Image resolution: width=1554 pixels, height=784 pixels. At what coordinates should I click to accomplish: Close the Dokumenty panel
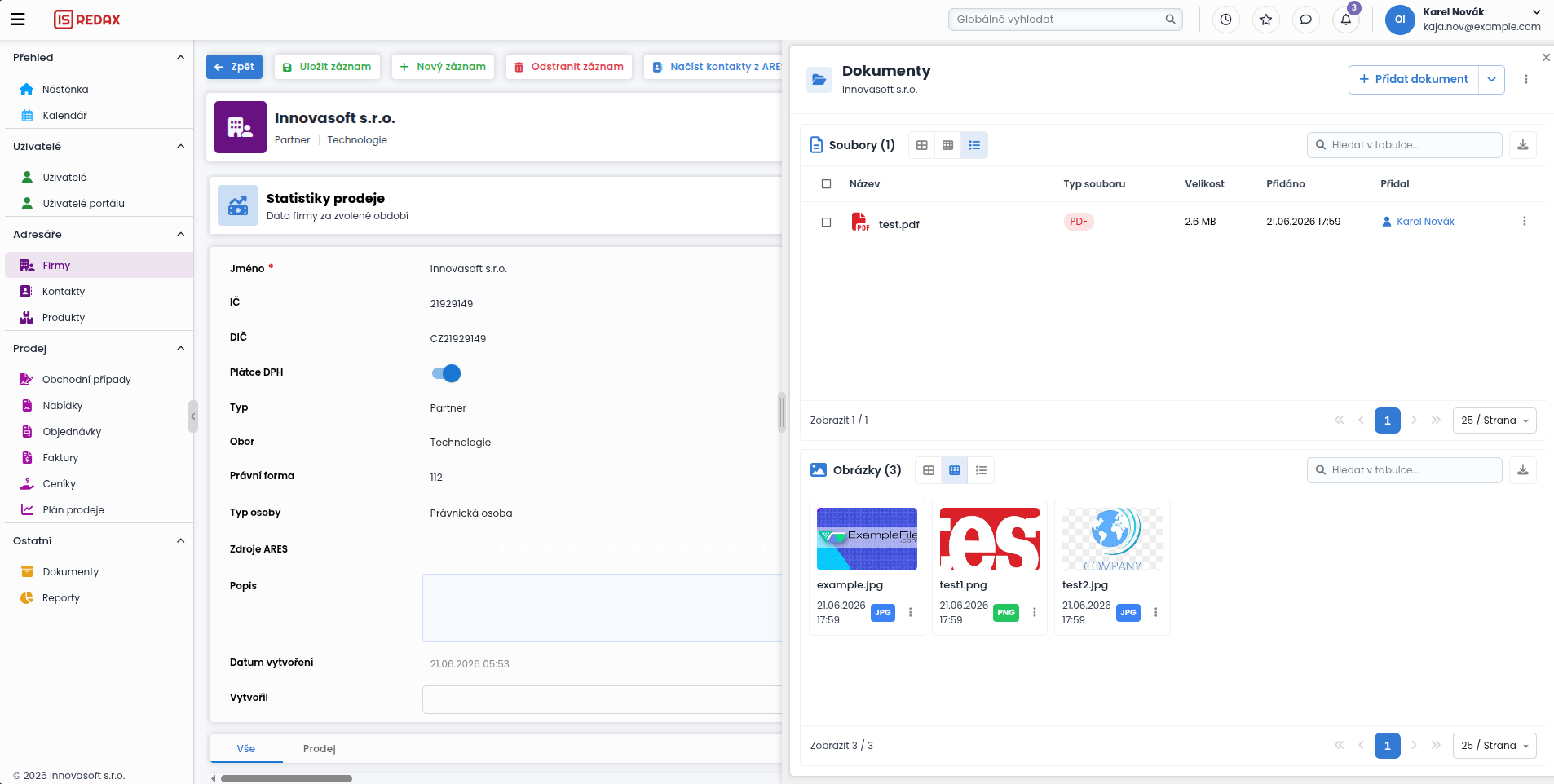[1546, 57]
